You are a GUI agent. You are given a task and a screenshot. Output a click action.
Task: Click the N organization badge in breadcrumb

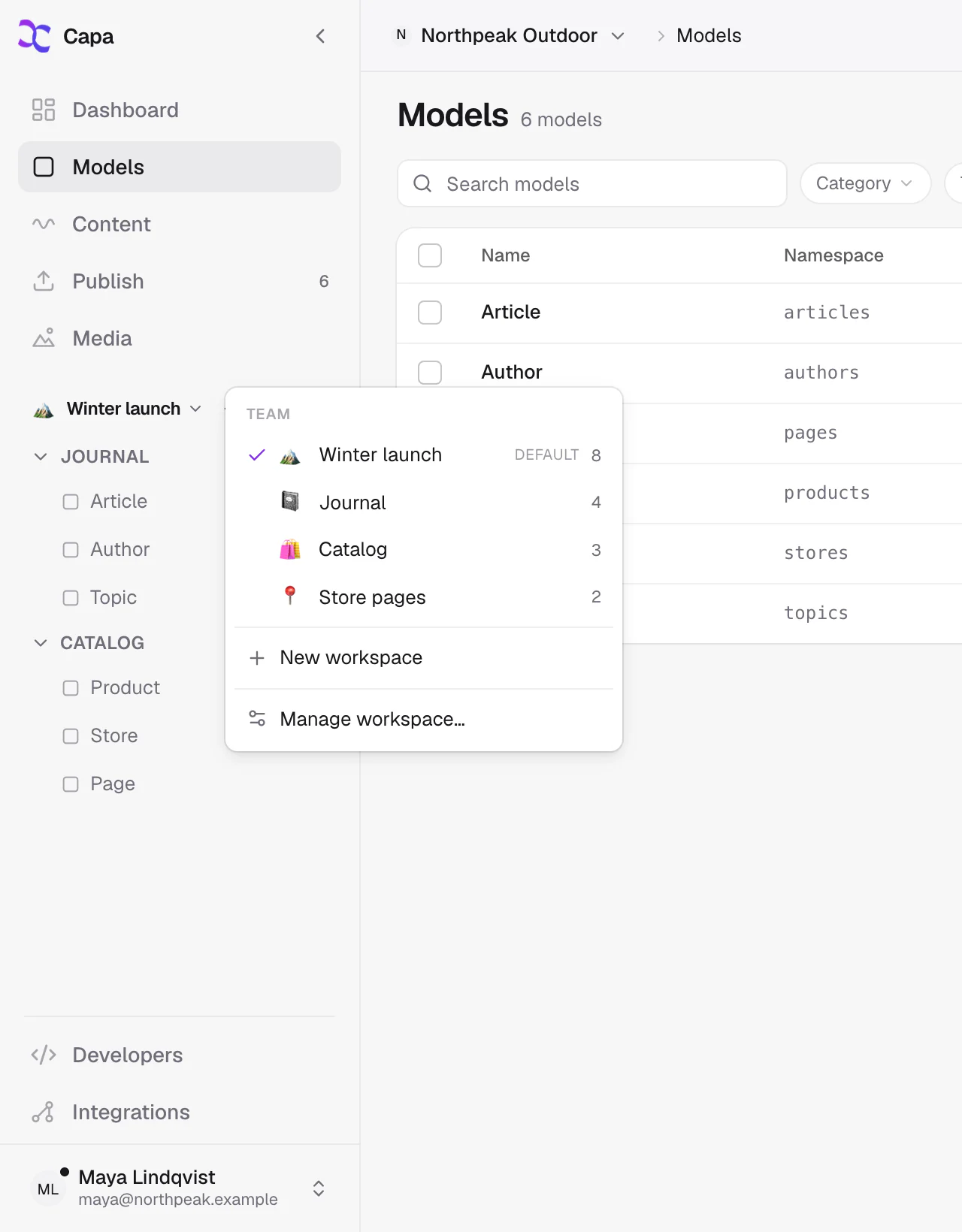[x=401, y=35]
